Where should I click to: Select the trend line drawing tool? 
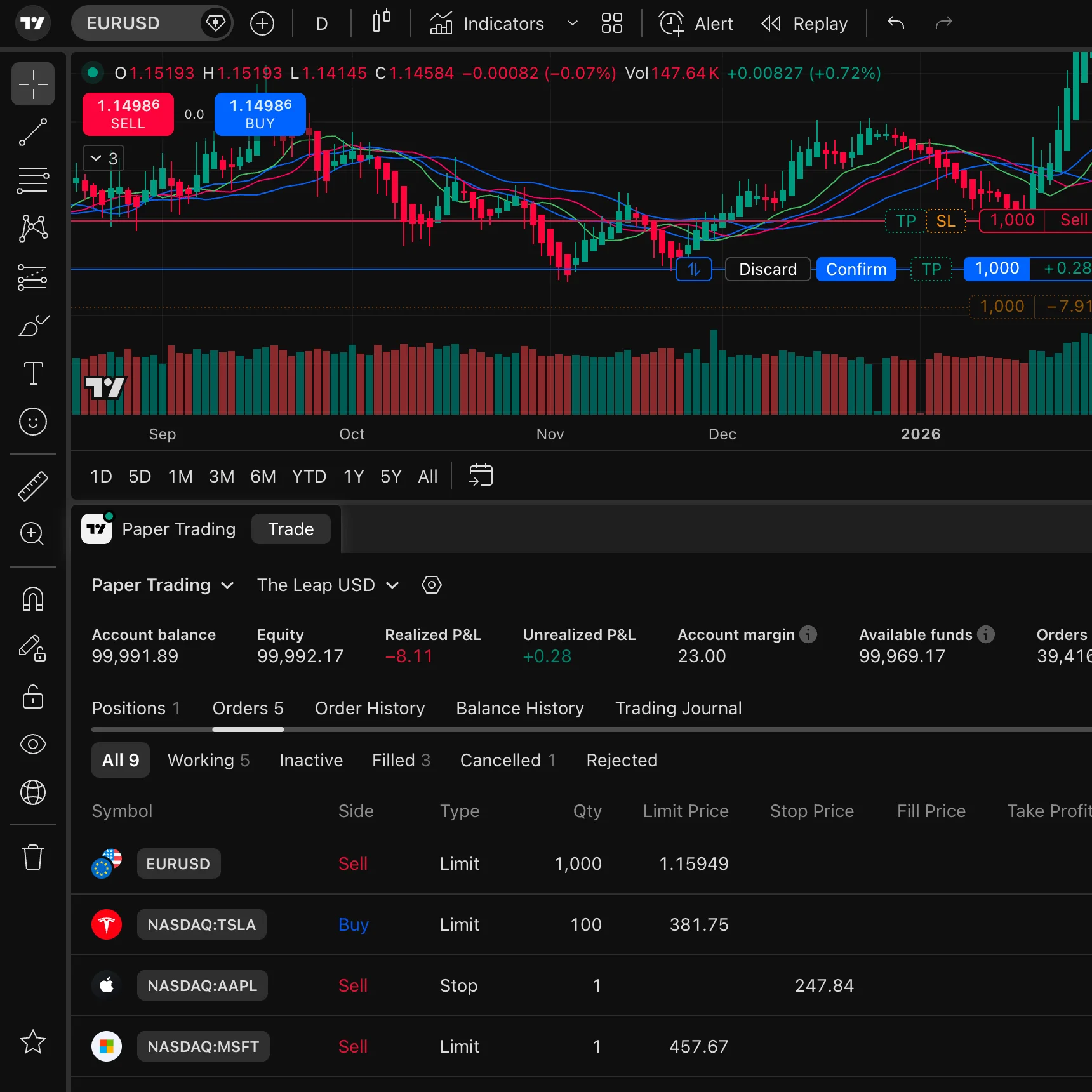(x=33, y=132)
